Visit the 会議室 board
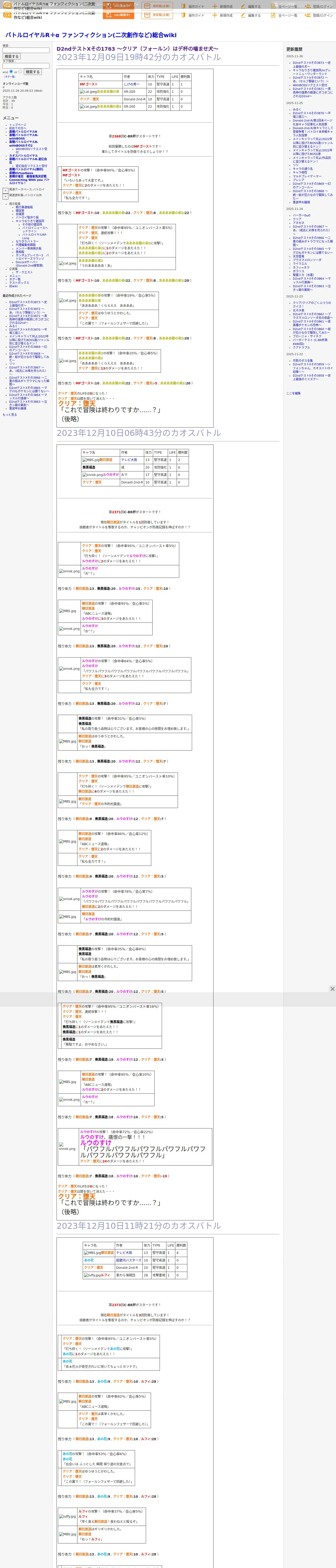Viewport: 336px width, 1568px height. [x=20, y=214]
